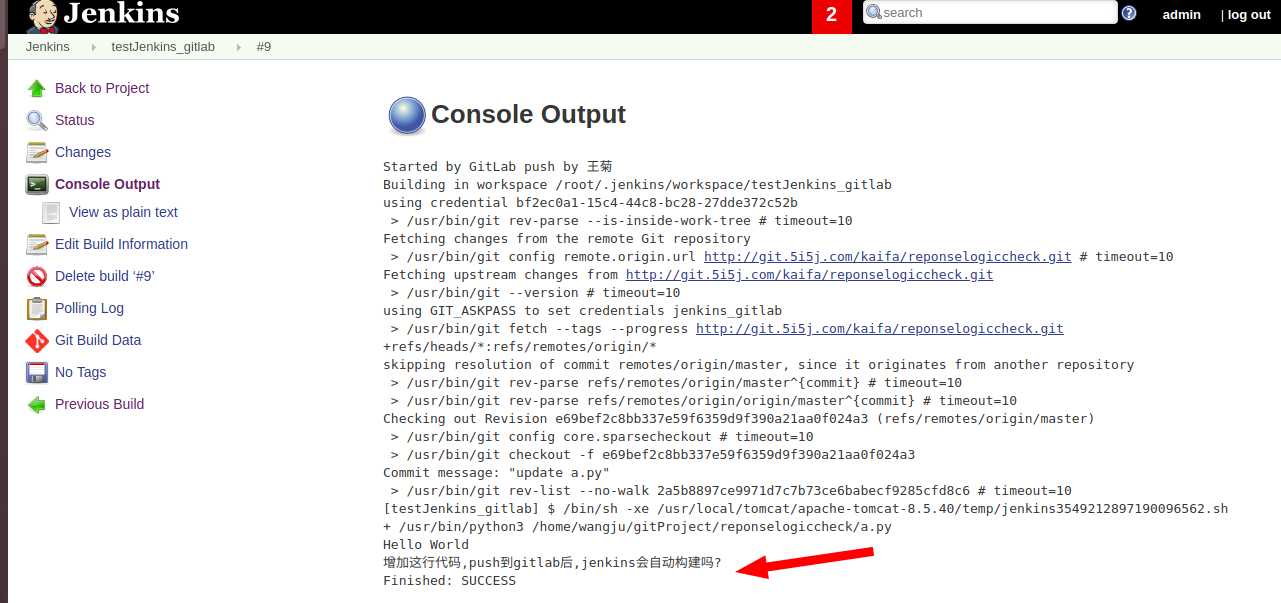Choose Delete build '#9'

click(x=105, y=276)
